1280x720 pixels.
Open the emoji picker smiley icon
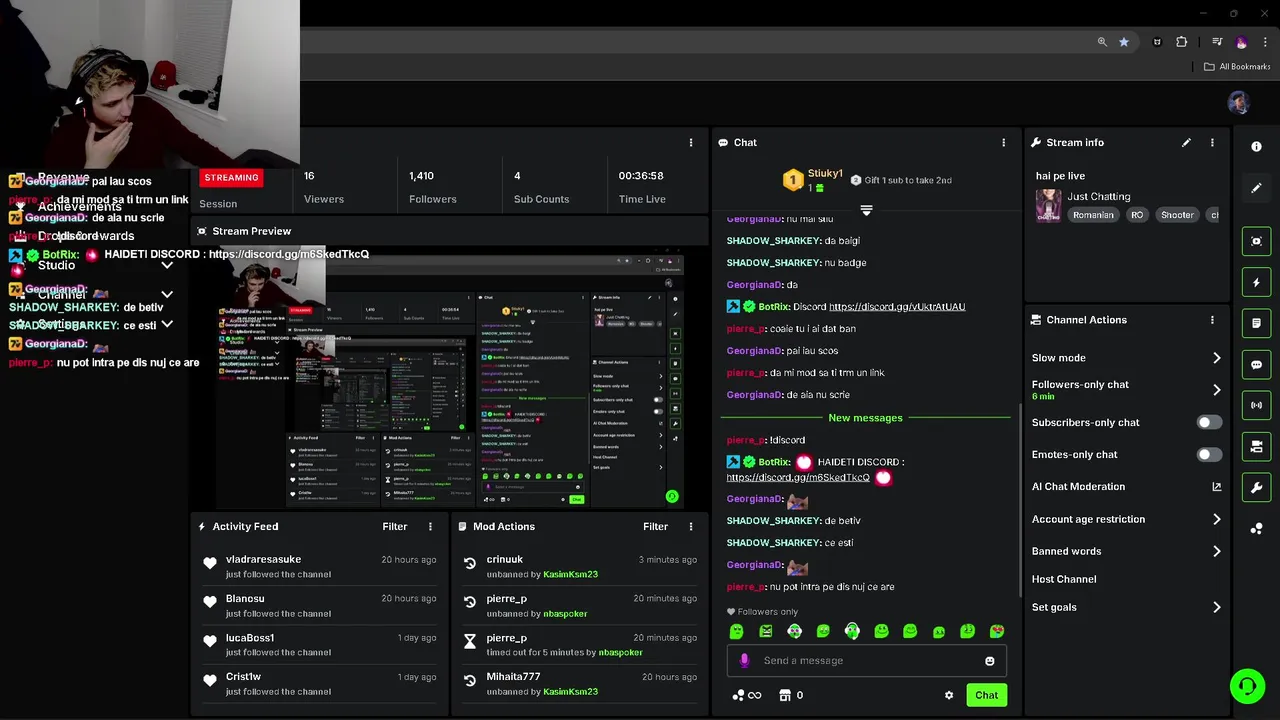(x=989, y=661)
